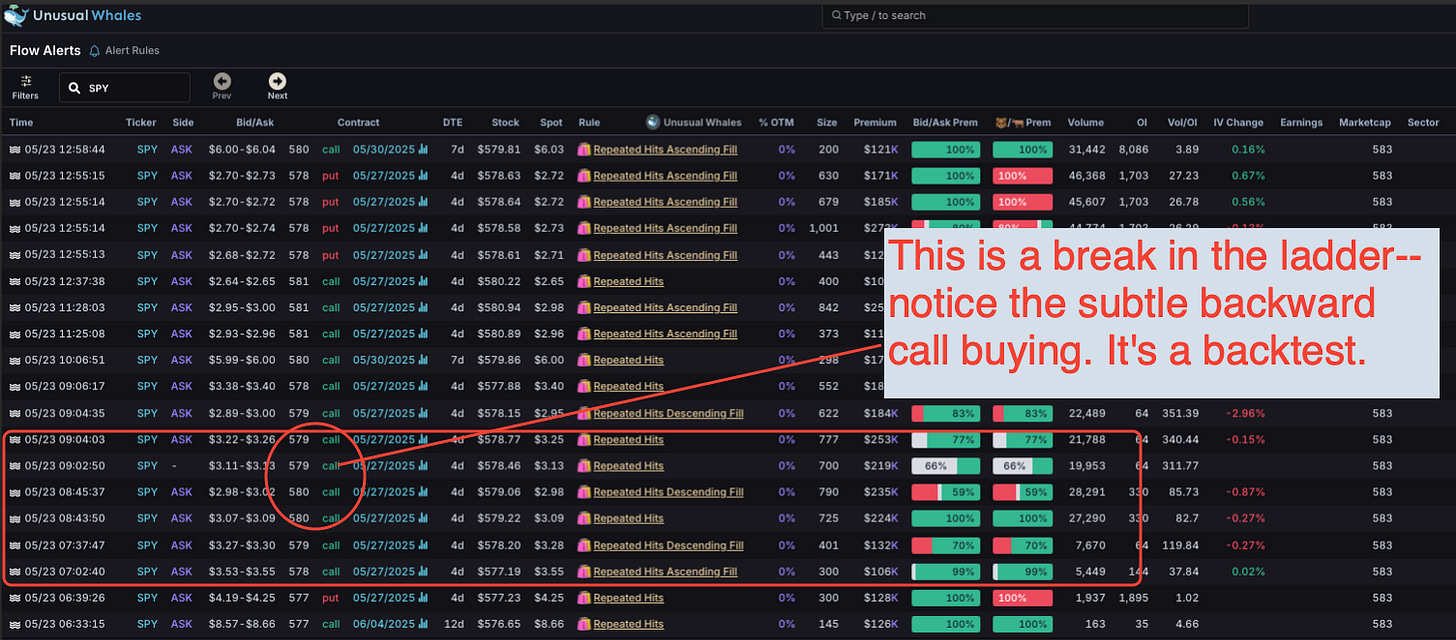1456x640 pixels.
Task: Click 66% Bid/Ask Prem bar in 09:02:50 row
Action: (945, 466)
